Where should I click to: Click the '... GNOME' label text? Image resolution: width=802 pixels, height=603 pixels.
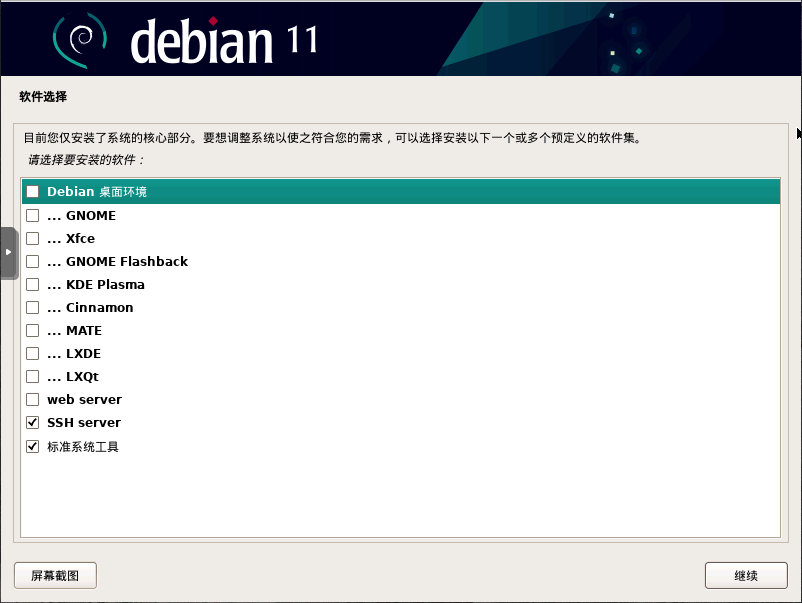click(x=81, y=215)
